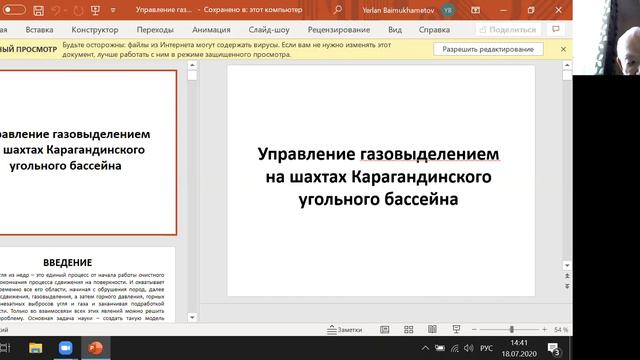Select the ВВЕДЕНИЕ slide thumbnail
Viewport: 640px width, 360px height.
coord(87,284)
